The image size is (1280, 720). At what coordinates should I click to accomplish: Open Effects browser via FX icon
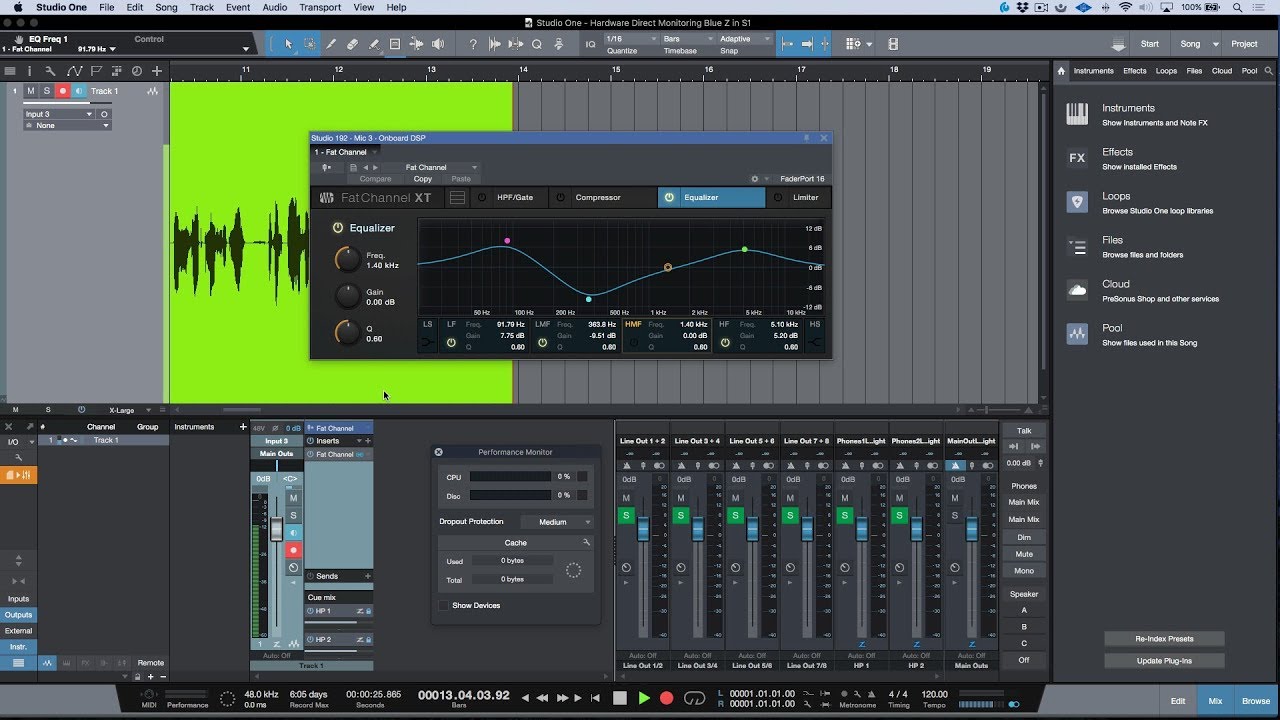(1077, 158)
